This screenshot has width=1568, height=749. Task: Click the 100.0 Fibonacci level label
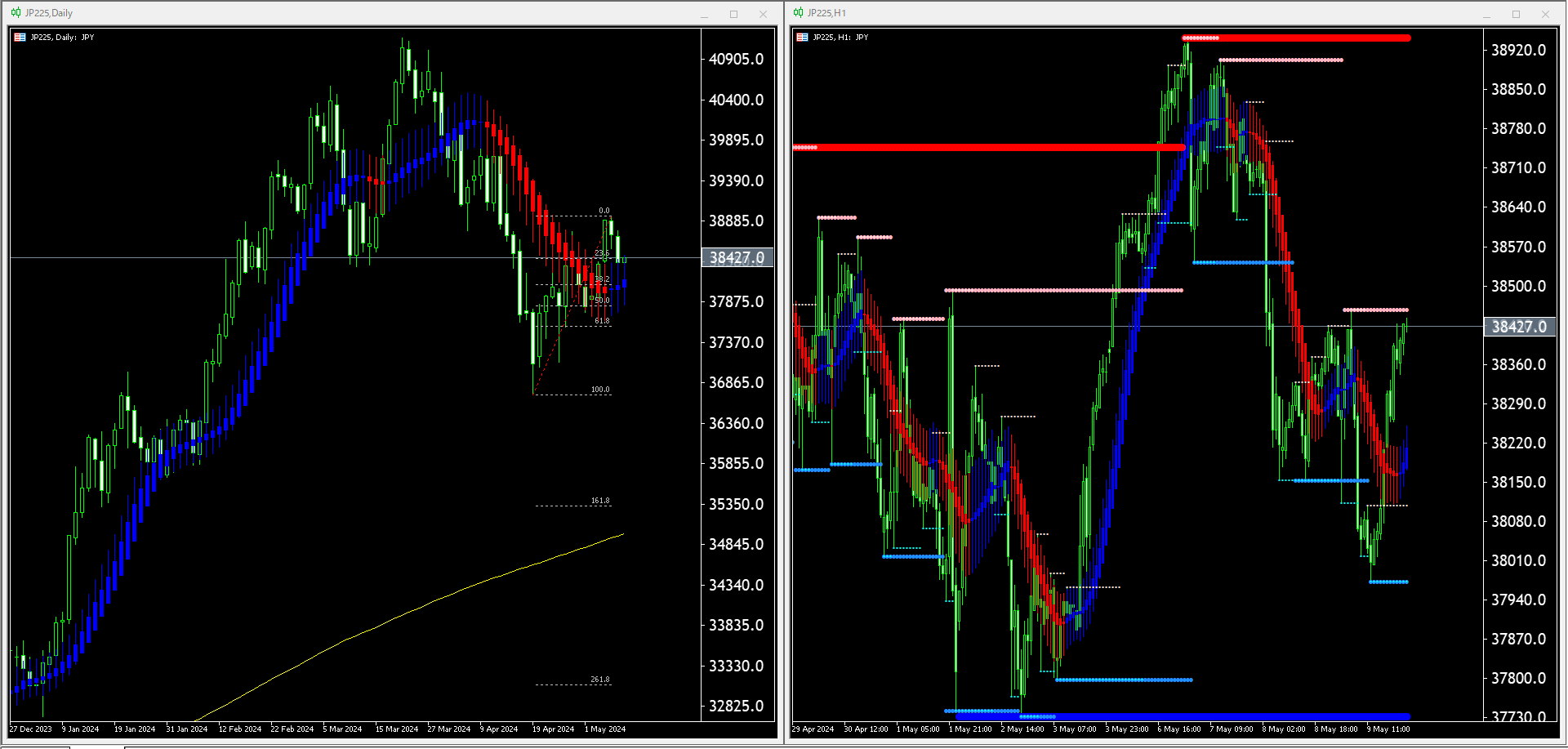point(600,390)
